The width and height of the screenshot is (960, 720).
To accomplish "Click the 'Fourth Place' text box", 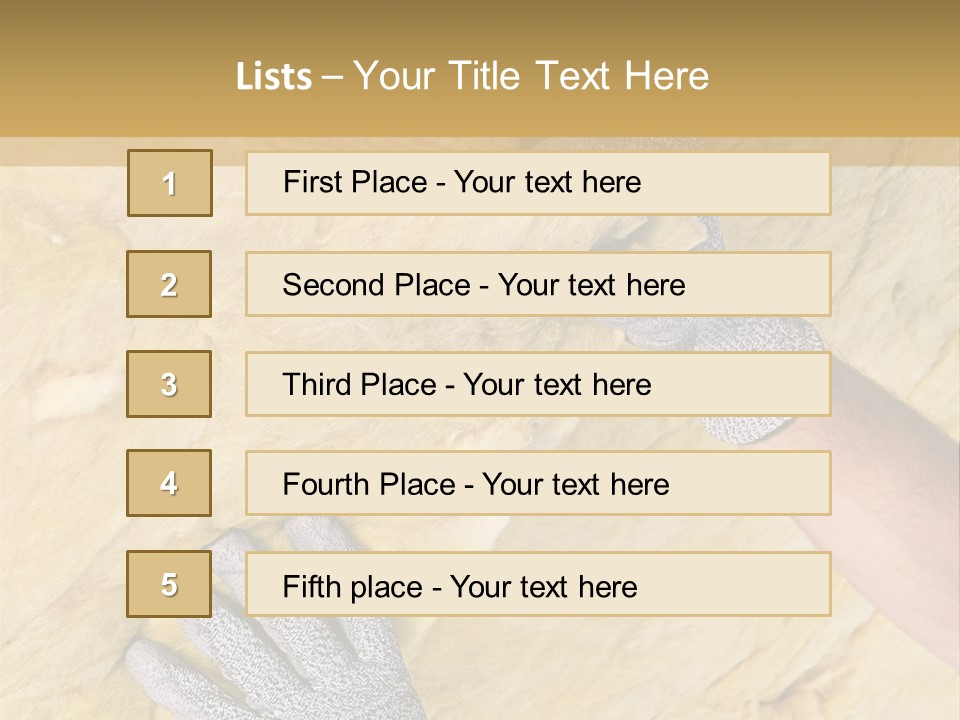I will tap(538, 483).
